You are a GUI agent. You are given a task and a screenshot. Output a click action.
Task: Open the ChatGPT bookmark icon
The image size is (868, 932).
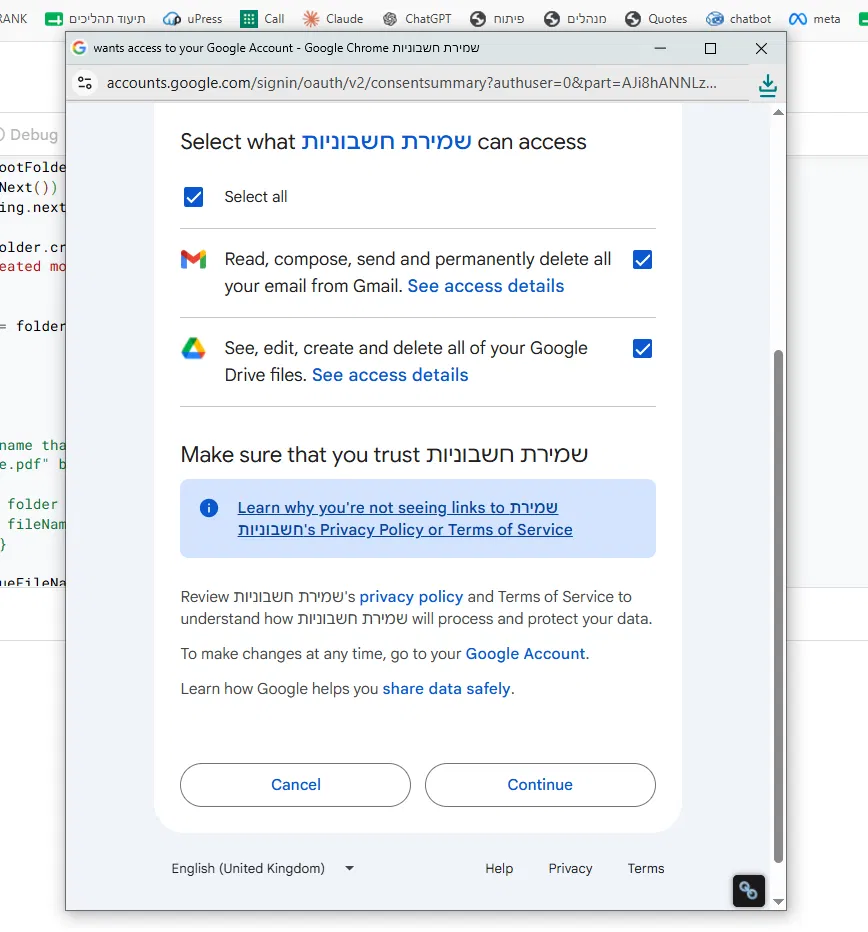point(390,19)
